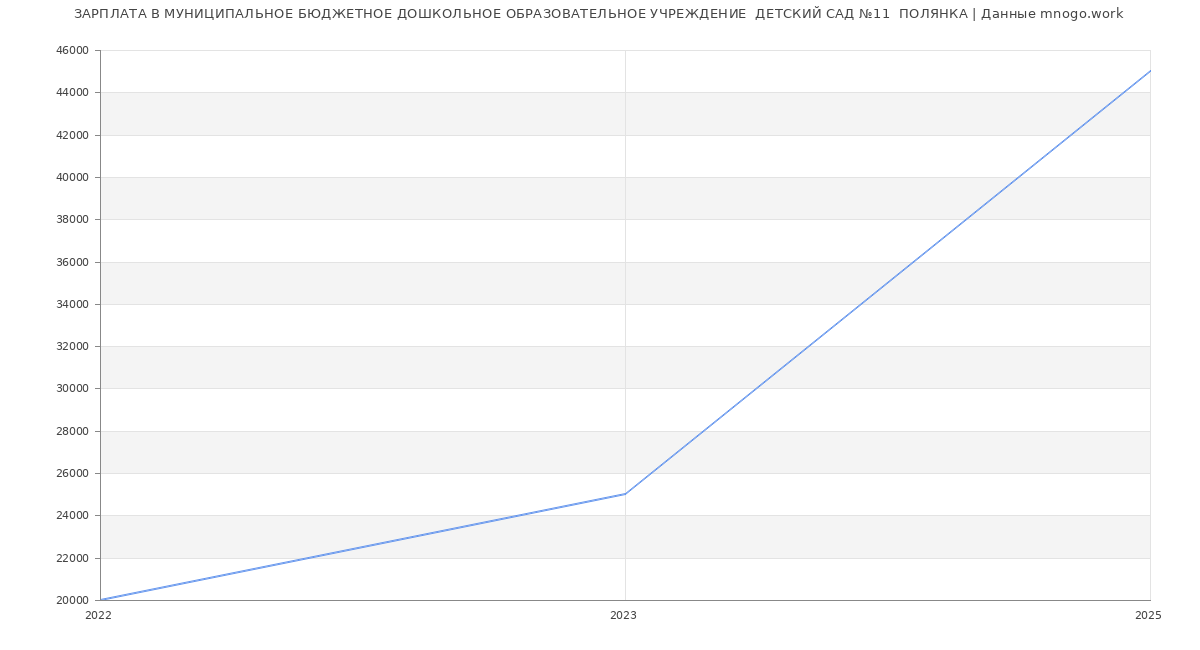This screenshot has height=650, width=1200.
Task: Select the 32000 y-axis label
Action: pos(74,346)
